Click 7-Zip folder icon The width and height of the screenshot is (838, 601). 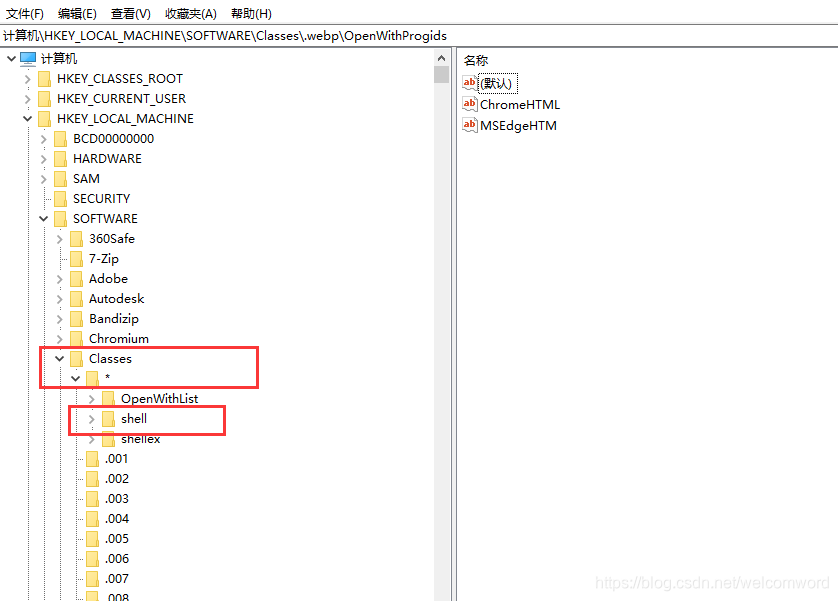(76, 259)
